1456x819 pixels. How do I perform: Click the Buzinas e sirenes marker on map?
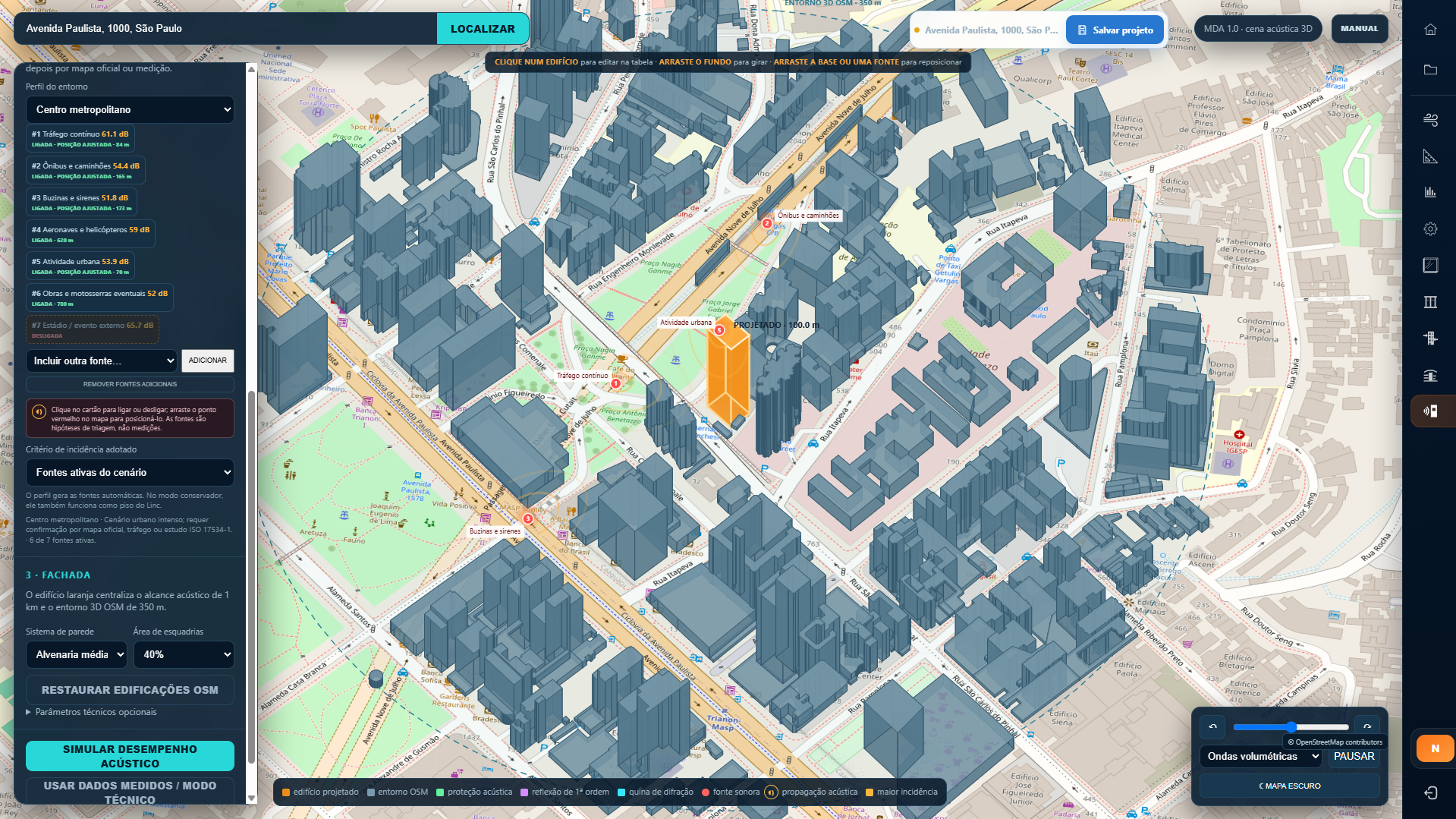(527, 518)
